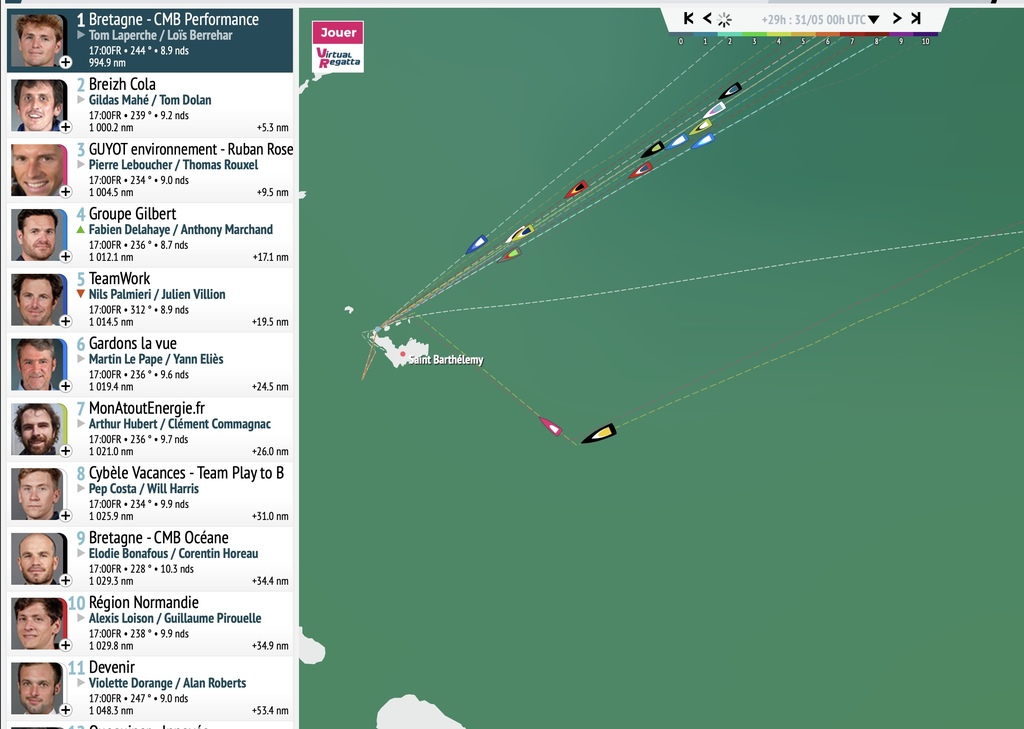Image resolution: width=1024 pixels, height=729 pixels.
Task: Click plus icon on Breizh Cola portrait
Action: tap(65, 127)
